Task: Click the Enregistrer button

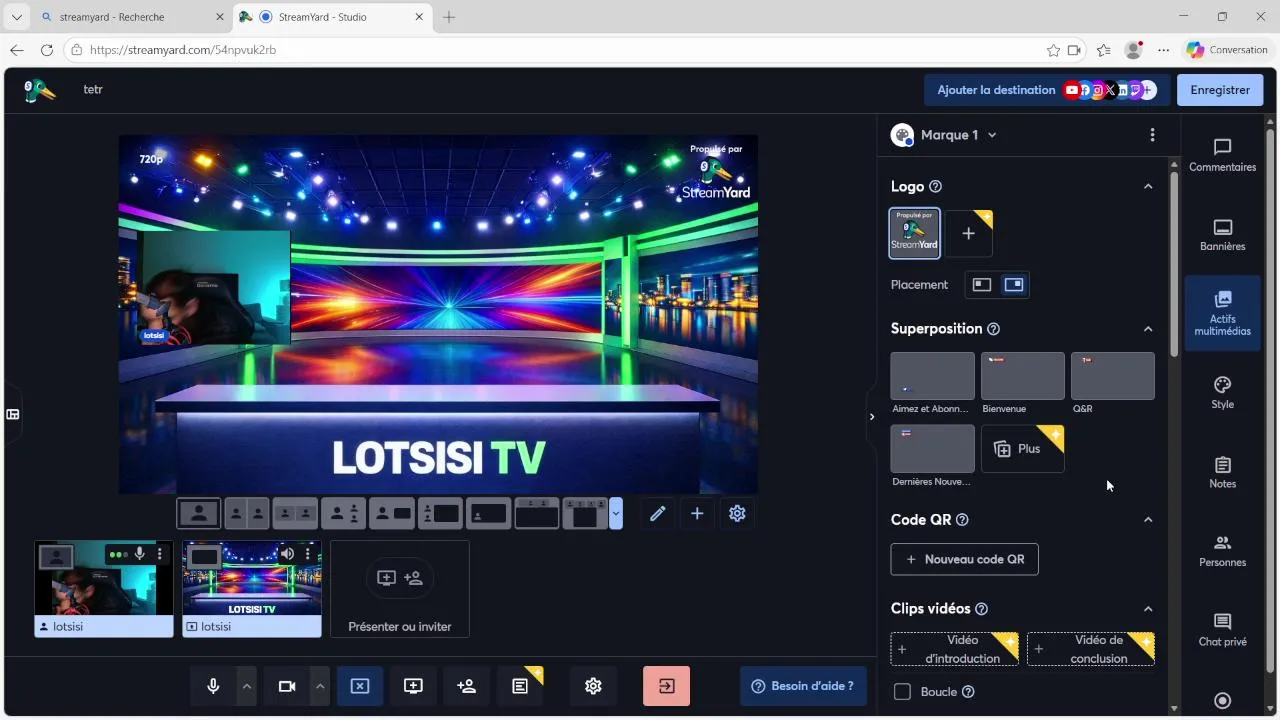Action: [x=1220, y=90]
